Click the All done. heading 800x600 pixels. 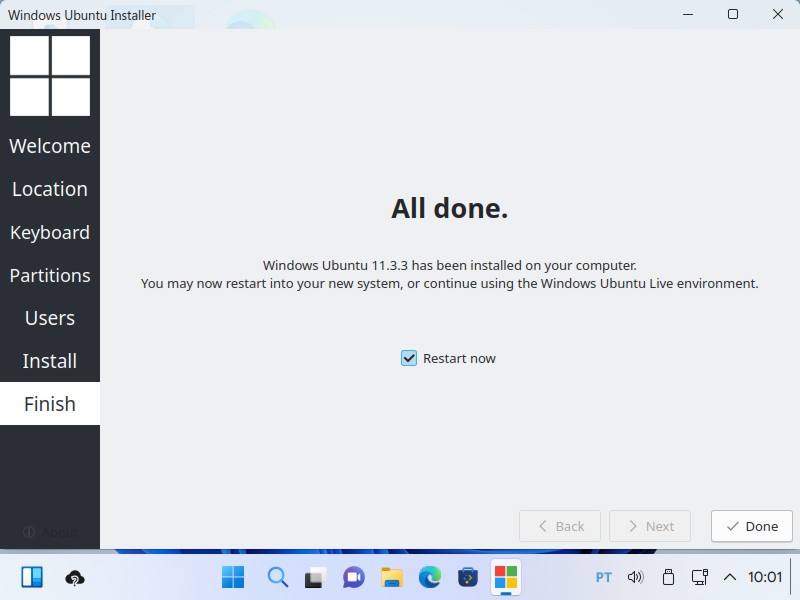[449, 209]
